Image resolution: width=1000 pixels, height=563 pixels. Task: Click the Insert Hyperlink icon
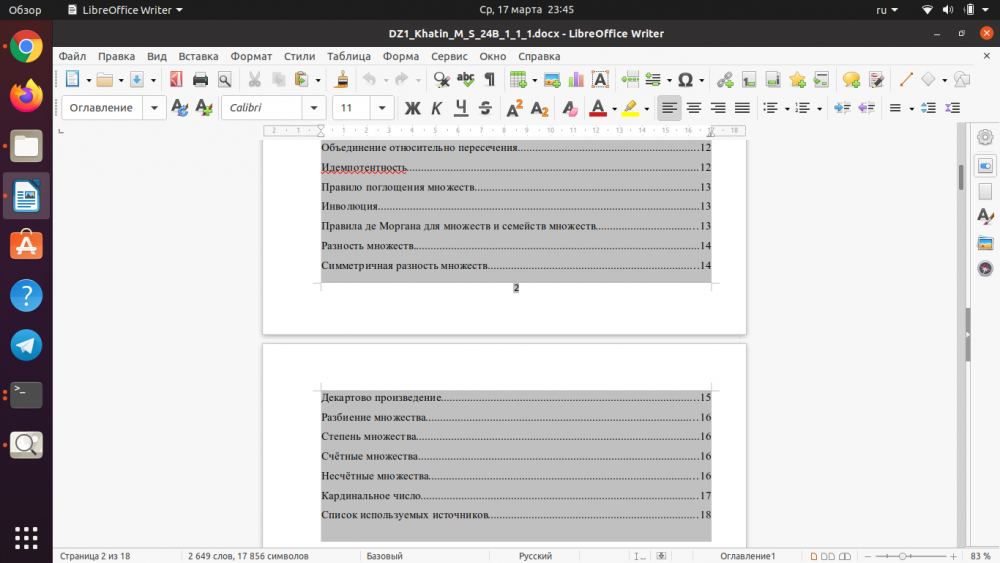coord(725,80)
